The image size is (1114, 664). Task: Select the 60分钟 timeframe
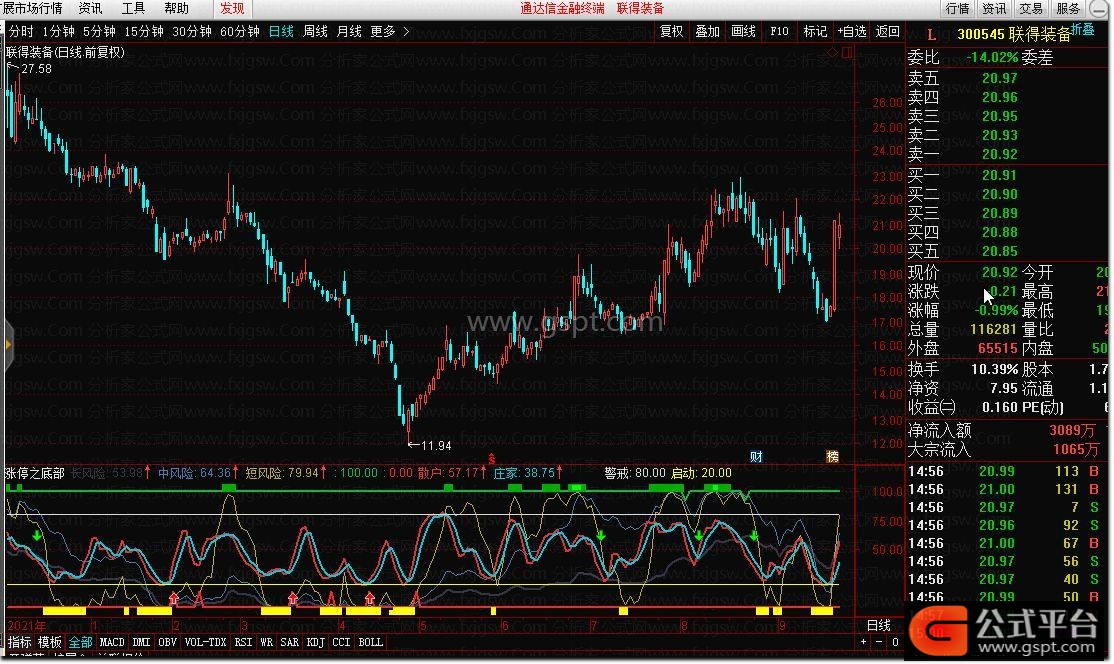coord(240,31)
